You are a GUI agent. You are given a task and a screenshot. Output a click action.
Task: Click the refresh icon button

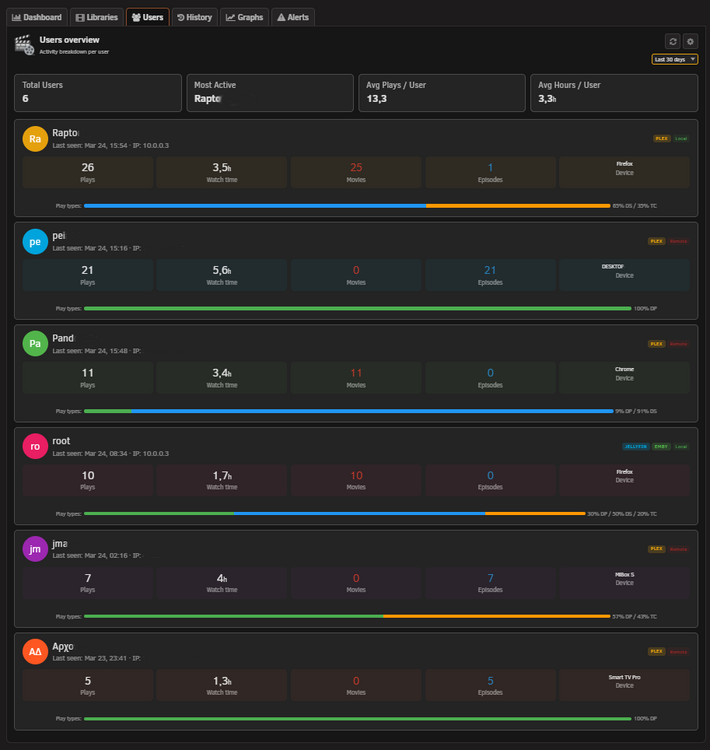[x=673, y=42]
